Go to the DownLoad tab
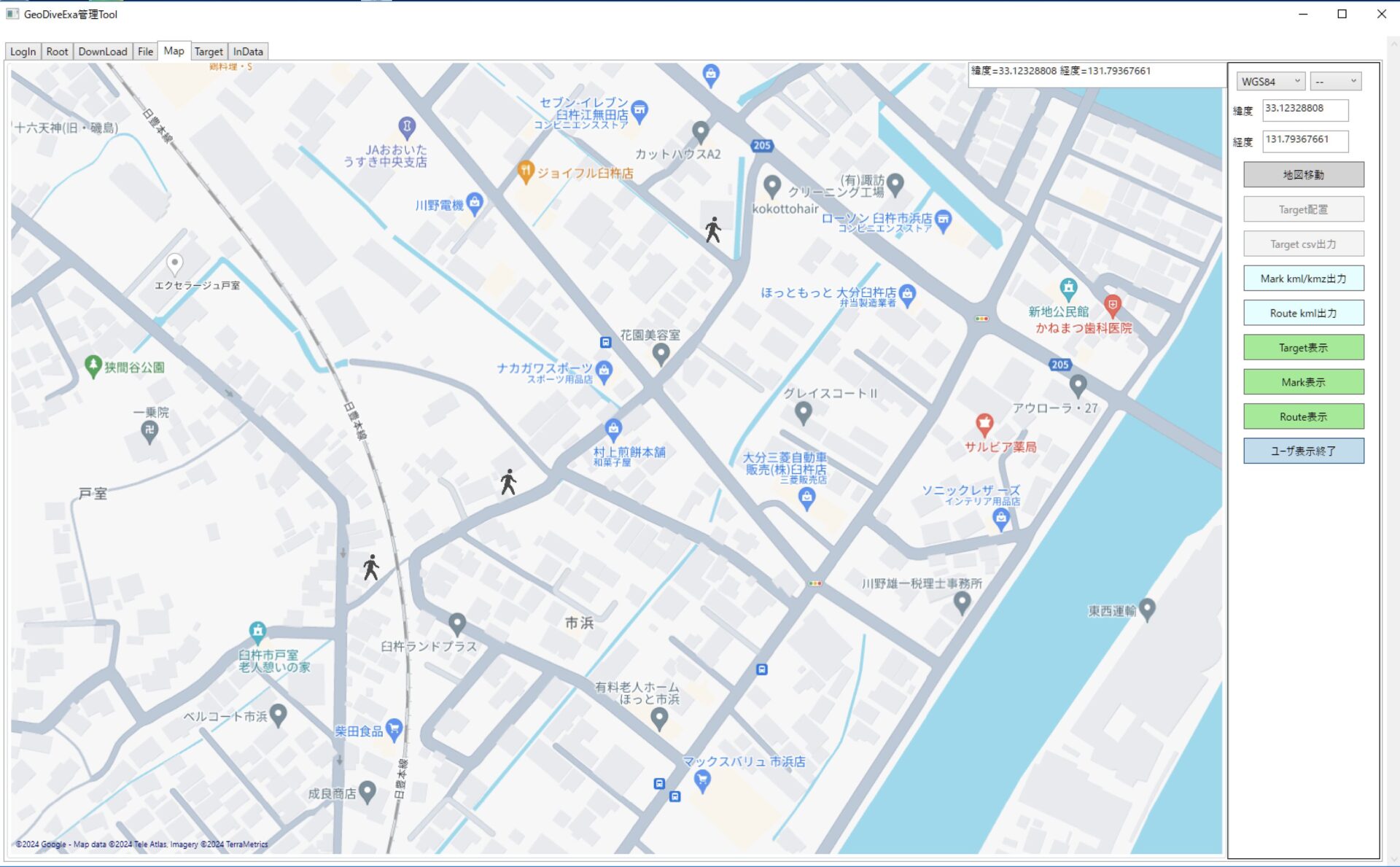The width and height of the screenshot is (1400, 867). click(103, 52)
